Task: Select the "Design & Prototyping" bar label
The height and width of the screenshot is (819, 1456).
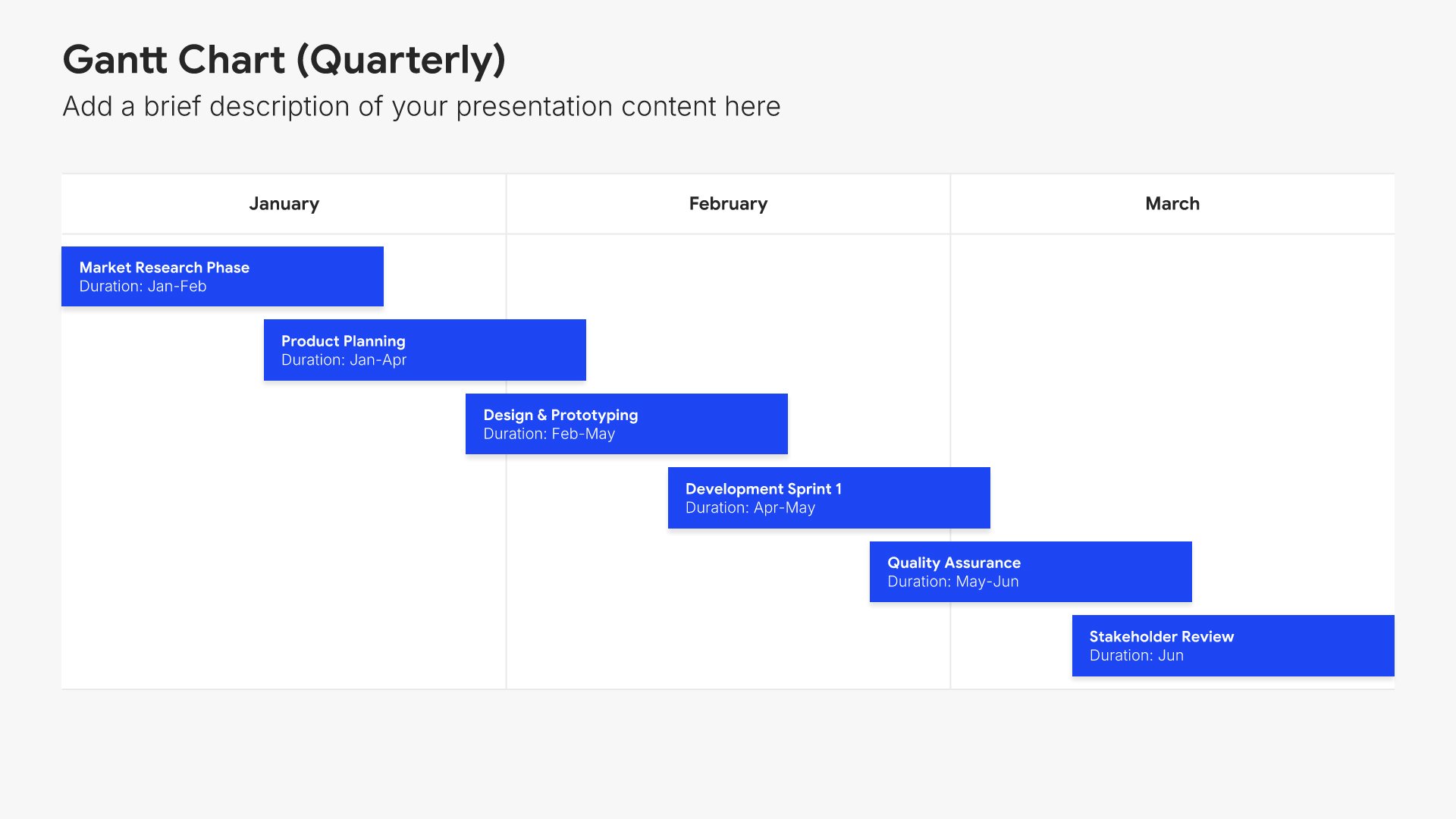Action: (560, 416)
